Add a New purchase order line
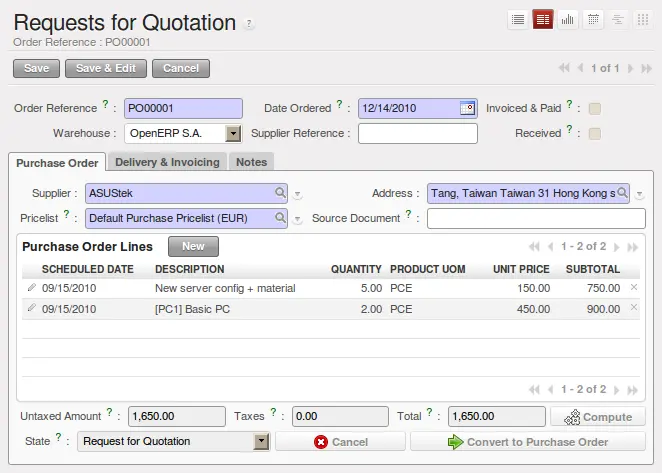 coord(193,246)
